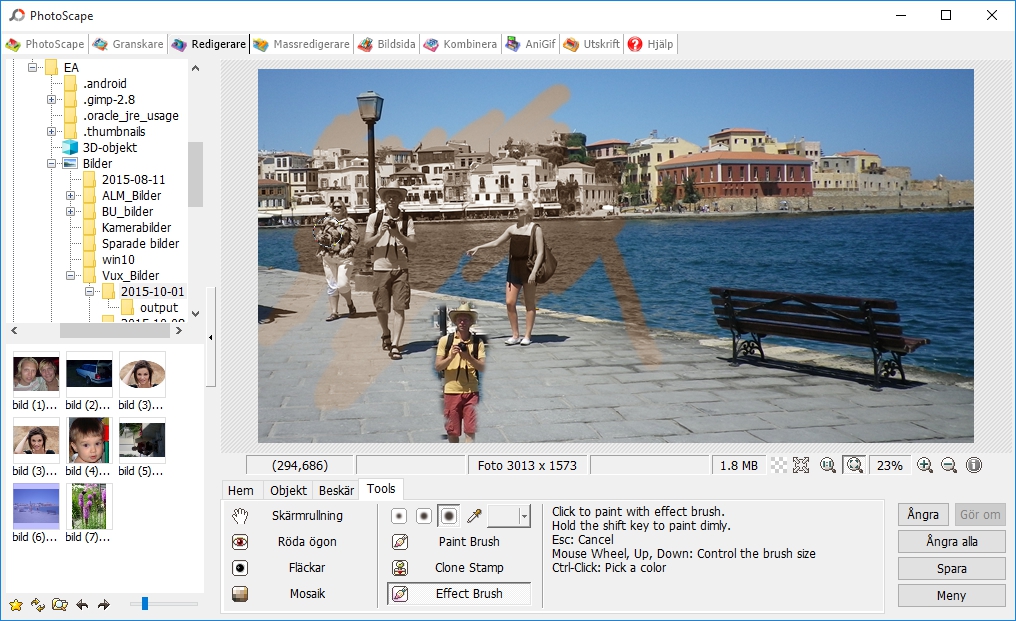Expand the .thumbnails folder node
The height and width of the screenshot is (621, 1016).
[x=51, y=132]
